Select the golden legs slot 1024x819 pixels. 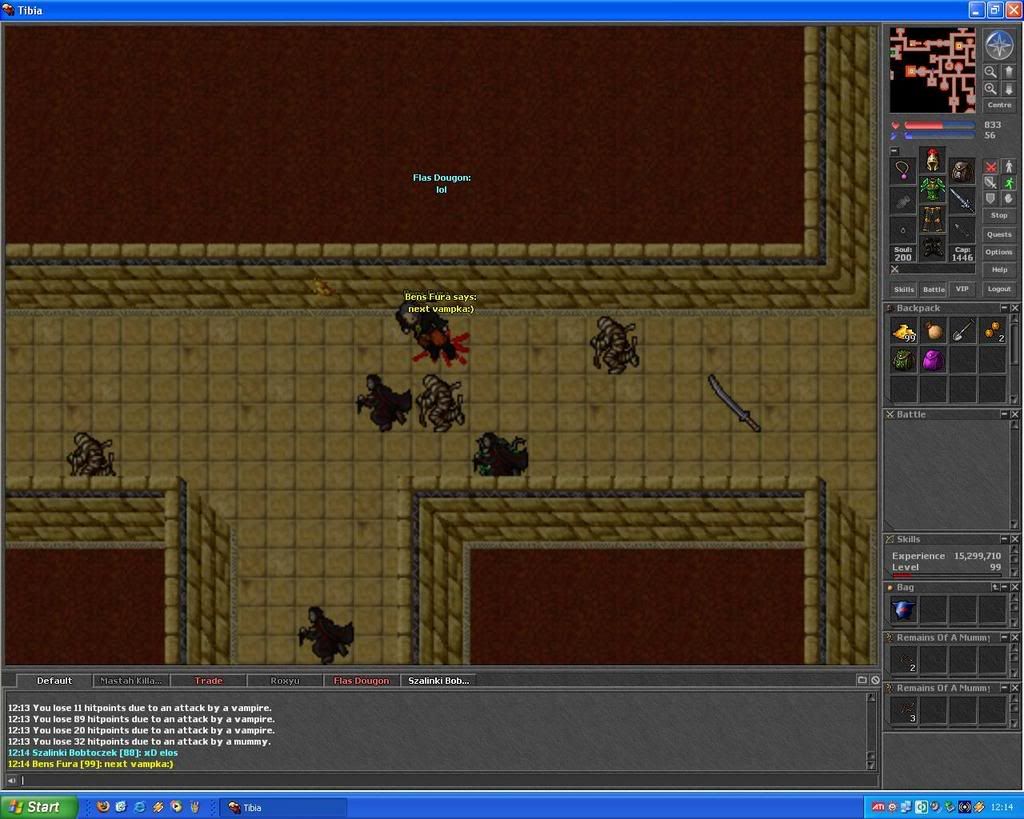click(933, 219)
